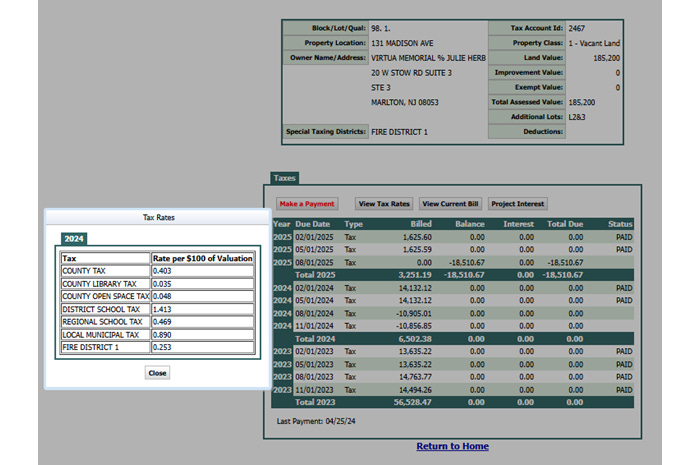Click the FIRE DISTRICT 1 rate 0.253
Viewport: 700px width, 465px height.
tap(203, 347)
